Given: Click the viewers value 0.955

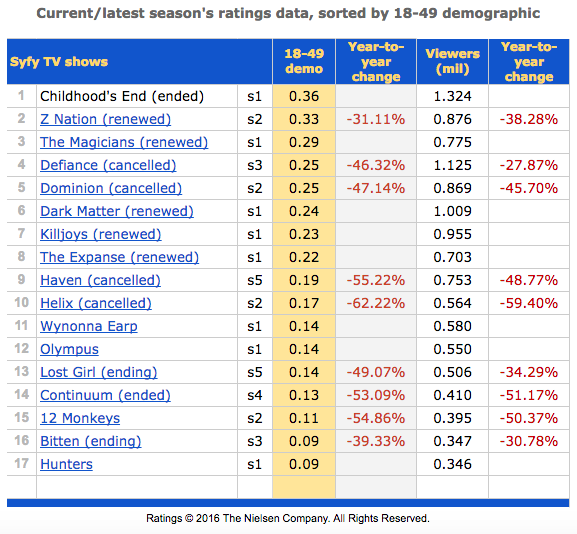Looking at the screenshot, I should click(x=453, y=234).
